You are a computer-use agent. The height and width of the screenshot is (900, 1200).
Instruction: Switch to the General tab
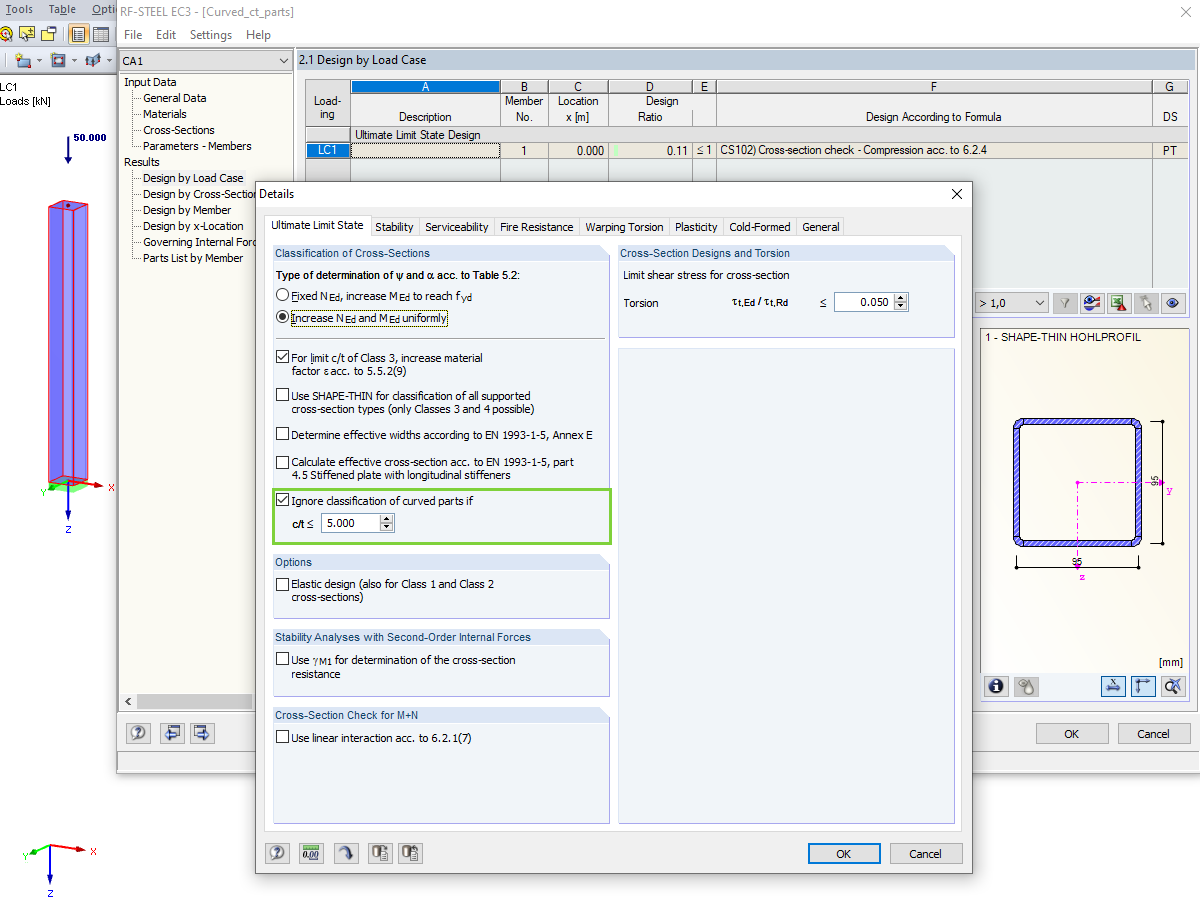coord(821,227)
